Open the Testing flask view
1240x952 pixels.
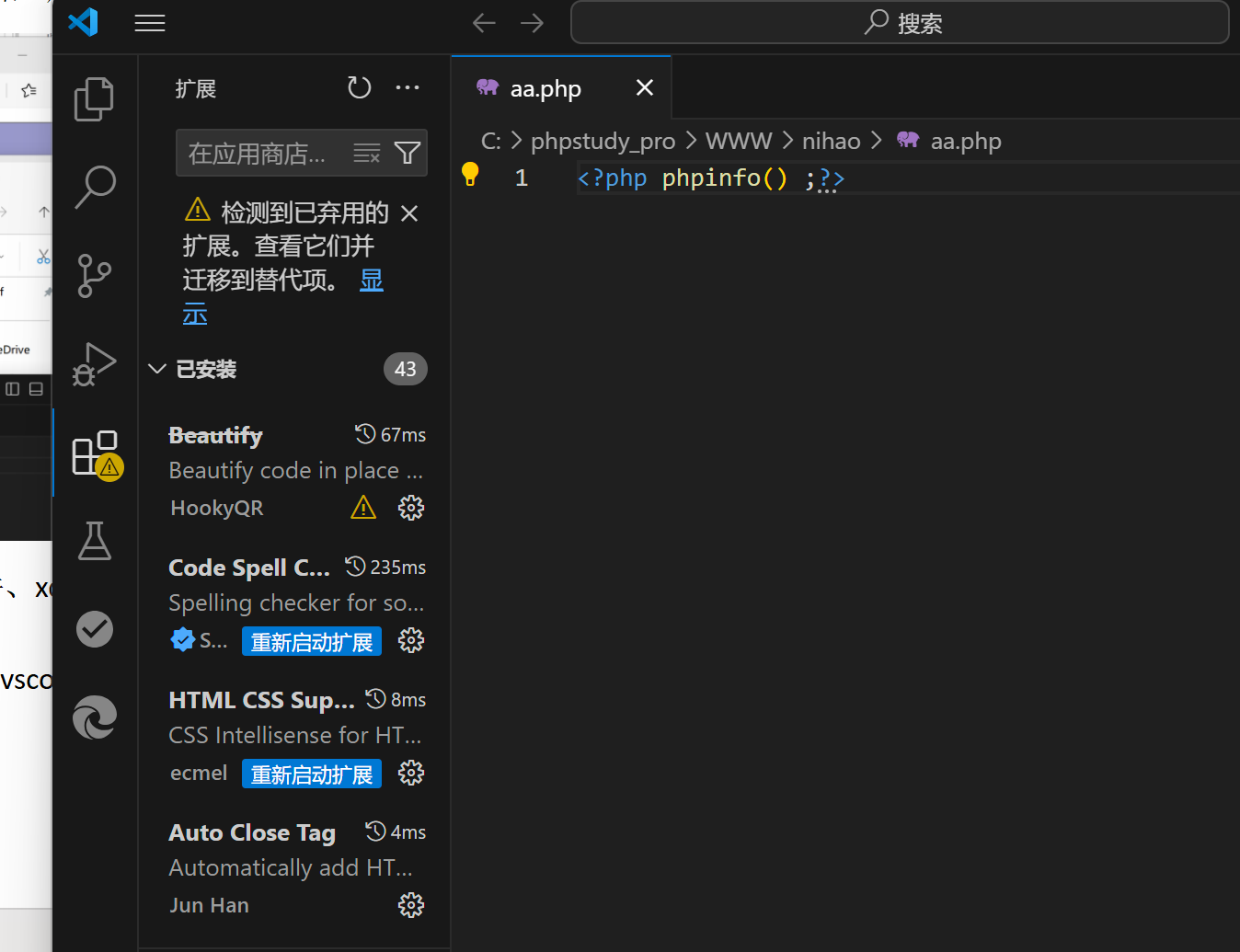94,541
